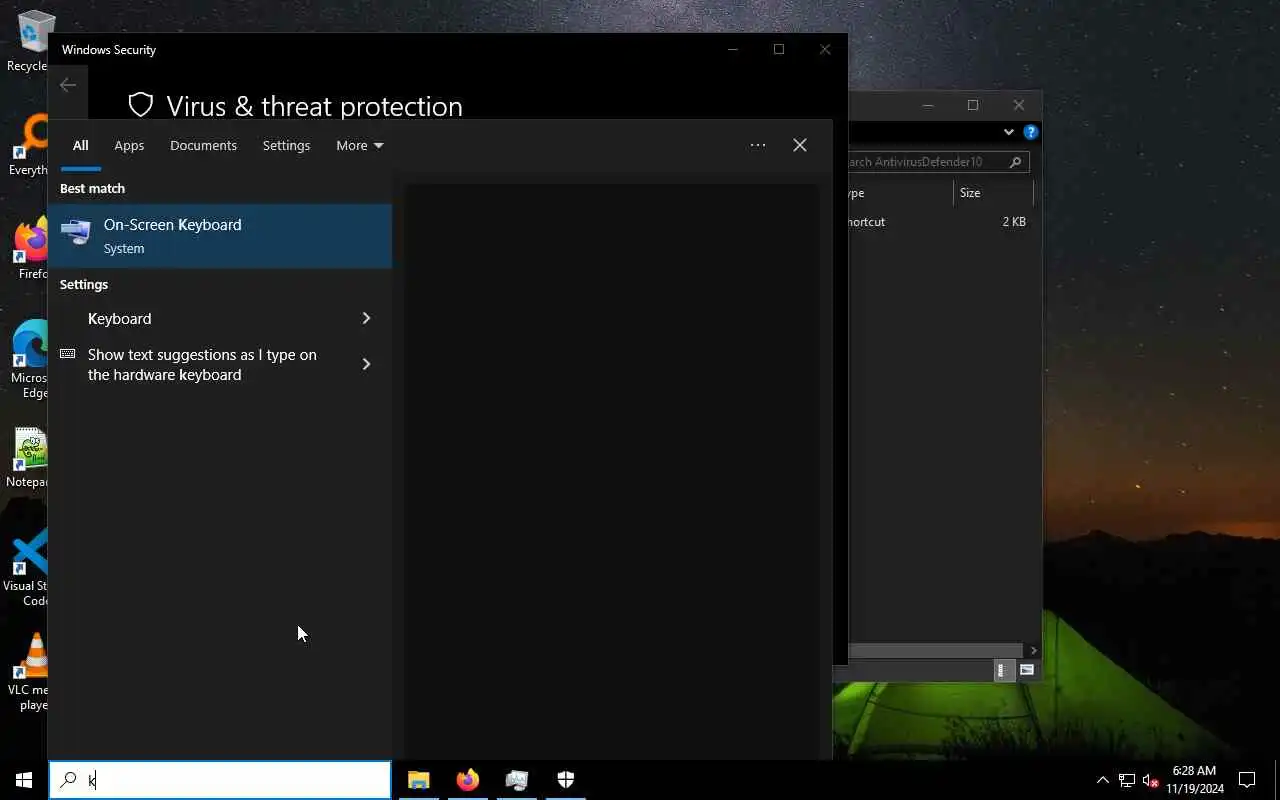Close the File Explorer window
The image size is (1280, 800).
(x=1019, y=105)
